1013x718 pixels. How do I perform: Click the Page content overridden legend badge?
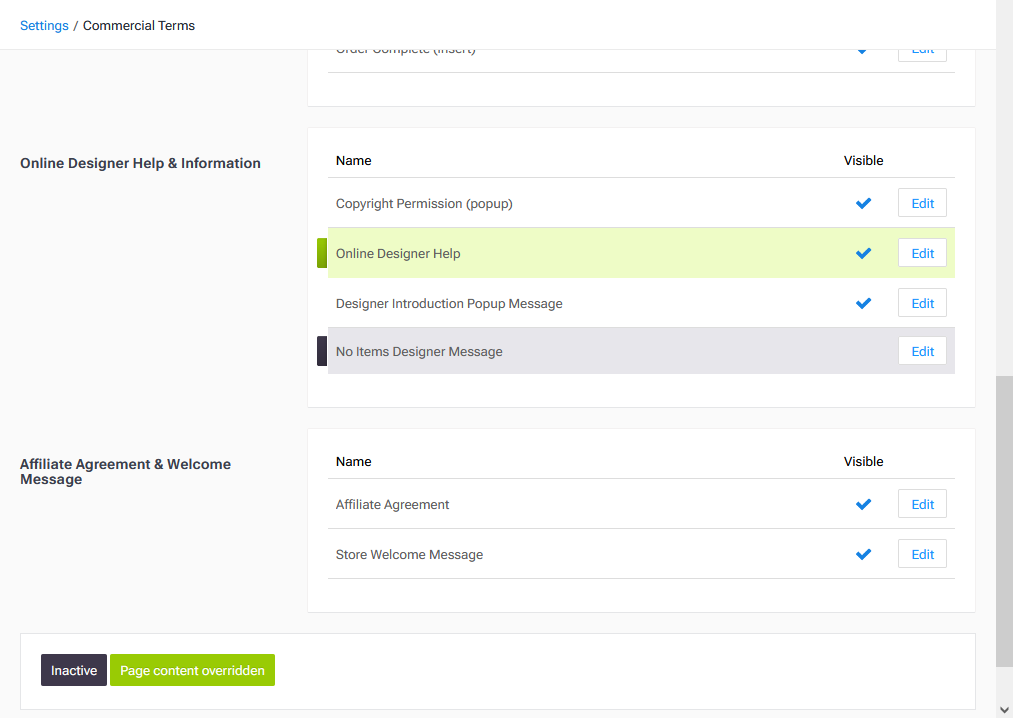(x=192, y=670)
